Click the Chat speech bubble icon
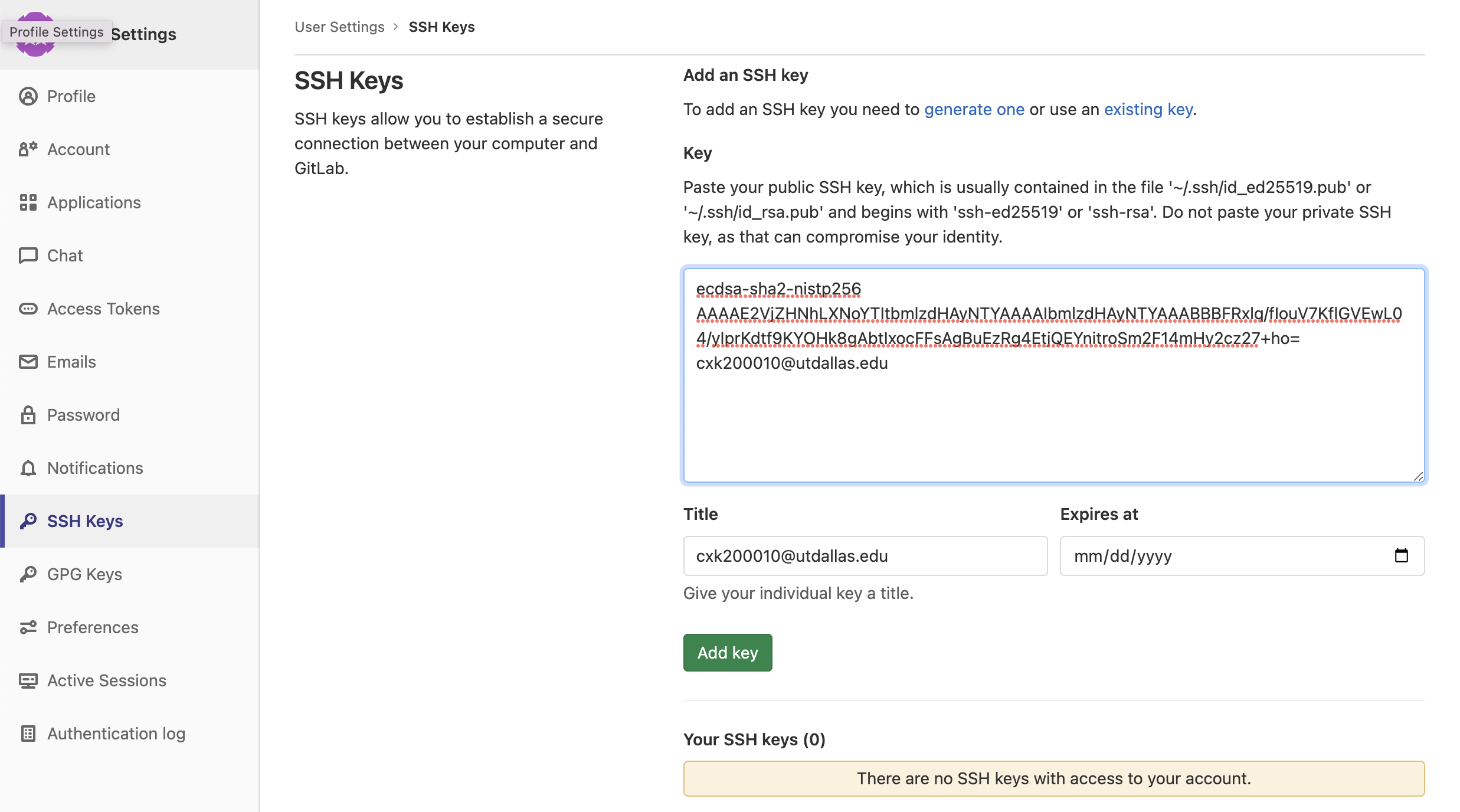The height and width of the screenshot is (812, 1460). pyautogui.click(x=28, y=256)
